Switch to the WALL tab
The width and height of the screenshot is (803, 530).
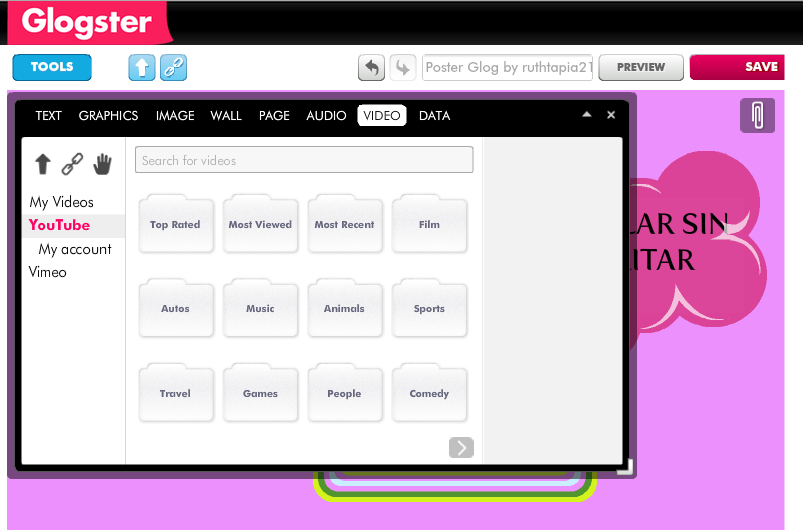point(226,116)
